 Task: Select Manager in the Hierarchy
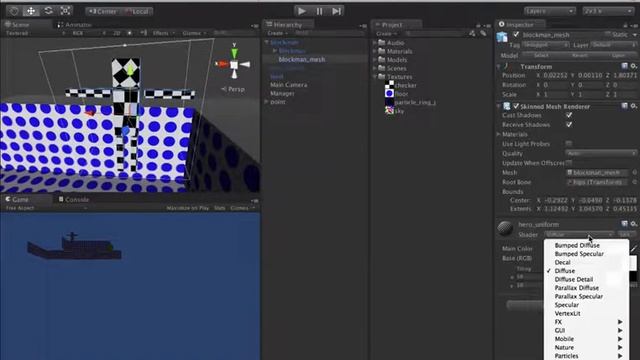(x=282, y=93)
